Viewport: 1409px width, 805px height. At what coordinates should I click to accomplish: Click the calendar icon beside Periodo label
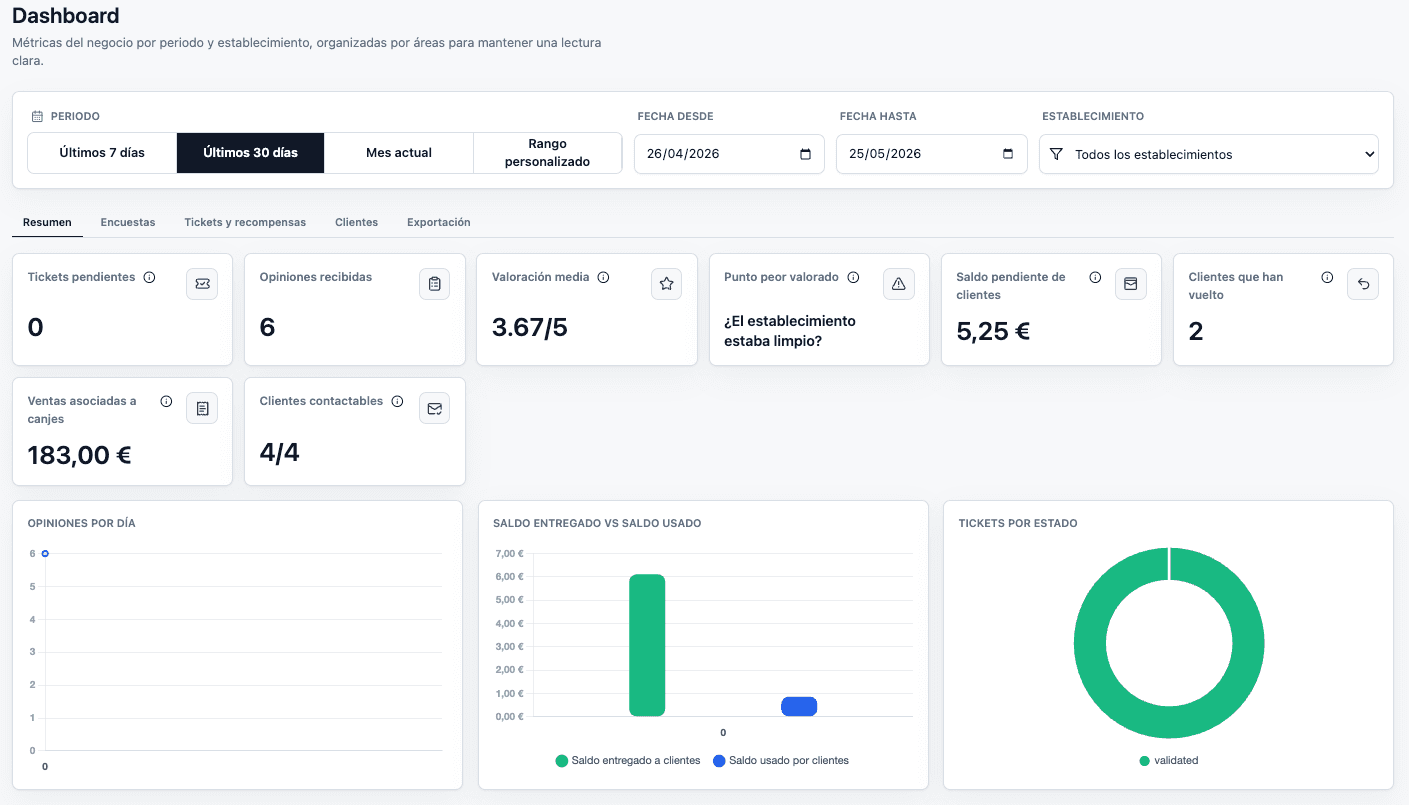[x=37, y=116]
